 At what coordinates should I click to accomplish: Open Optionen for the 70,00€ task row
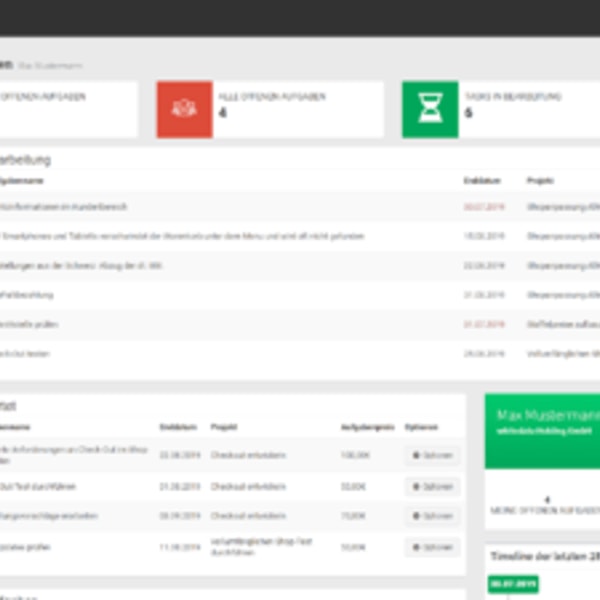coord(432,516)
